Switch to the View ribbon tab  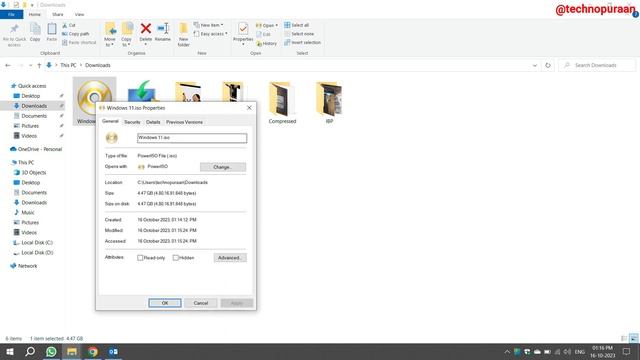coord(79,14)
